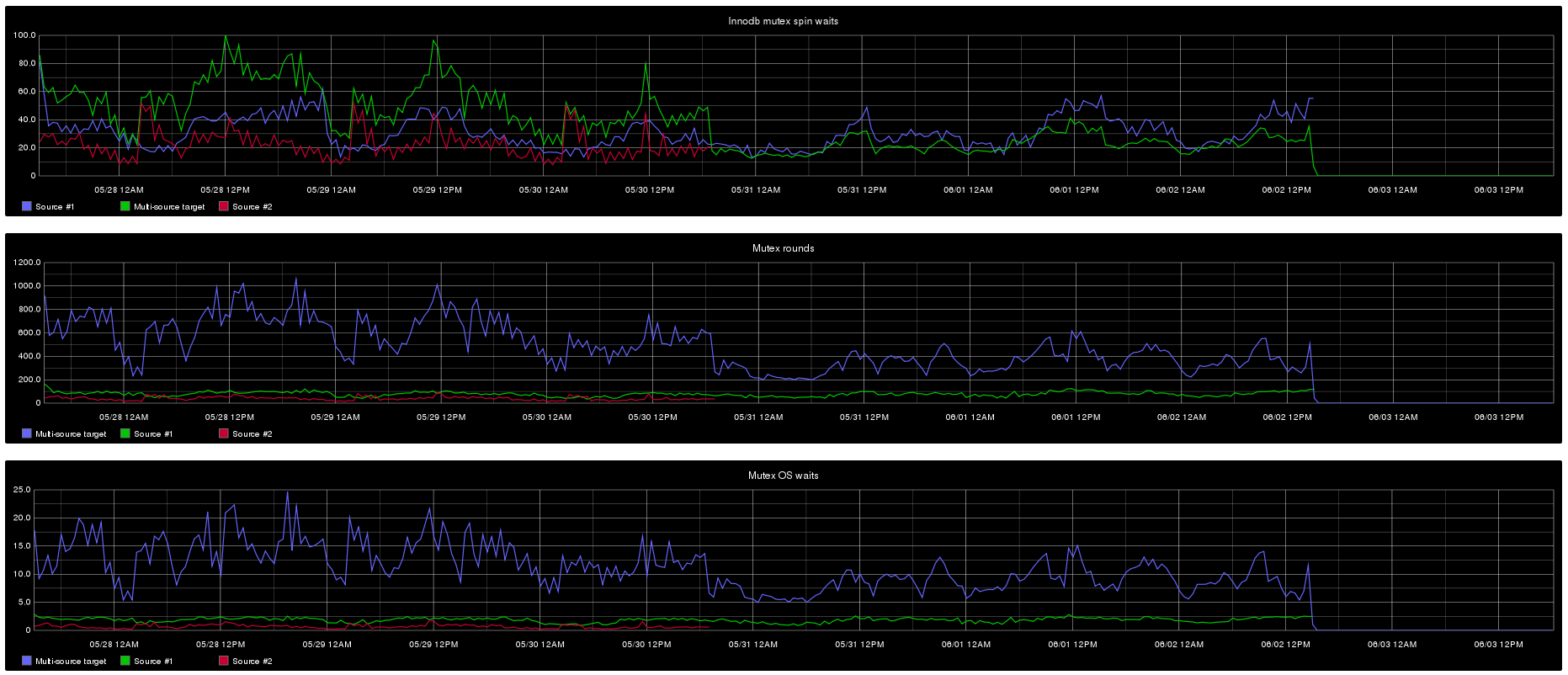
Task: Toggle Source #1 label in Innodb spin waits legend
Action: pyautogui.click(x=55, y=207)
